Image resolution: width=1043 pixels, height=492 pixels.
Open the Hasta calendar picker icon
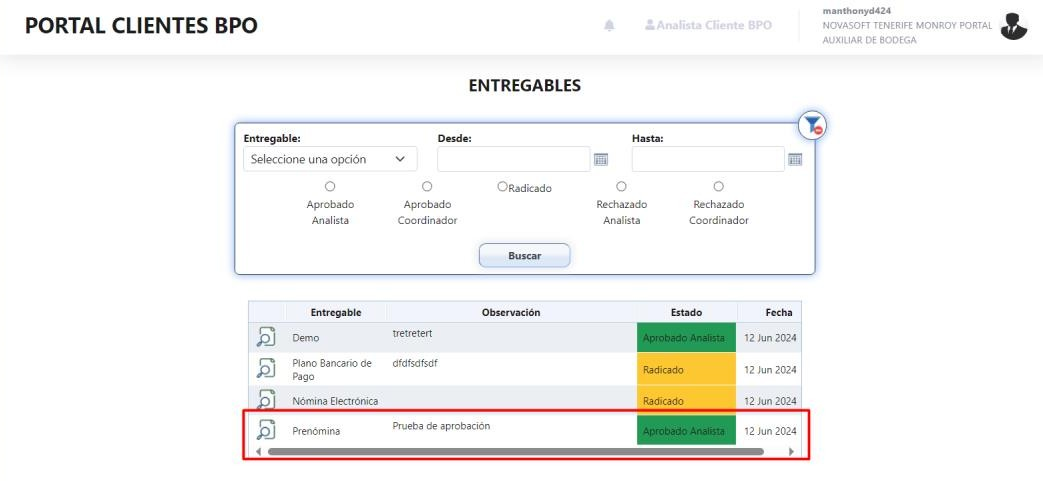[x=795, y=159]
